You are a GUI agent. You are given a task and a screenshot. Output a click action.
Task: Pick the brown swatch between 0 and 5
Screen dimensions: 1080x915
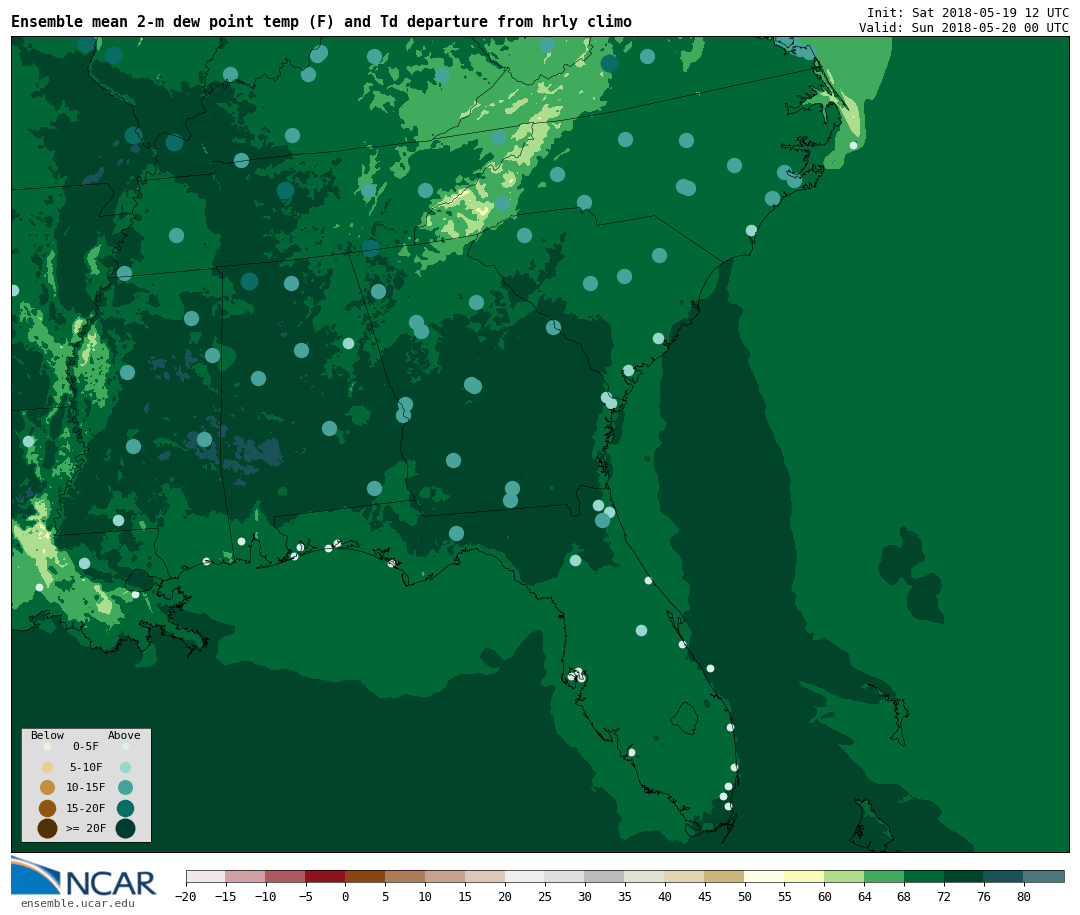tap(366, 876)
